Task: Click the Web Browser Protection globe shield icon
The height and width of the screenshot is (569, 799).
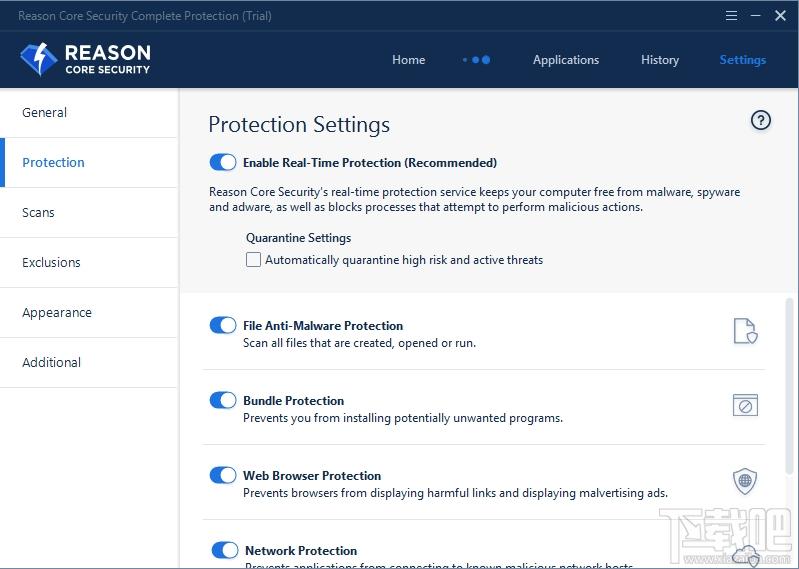Action: (x=745, y=481)
